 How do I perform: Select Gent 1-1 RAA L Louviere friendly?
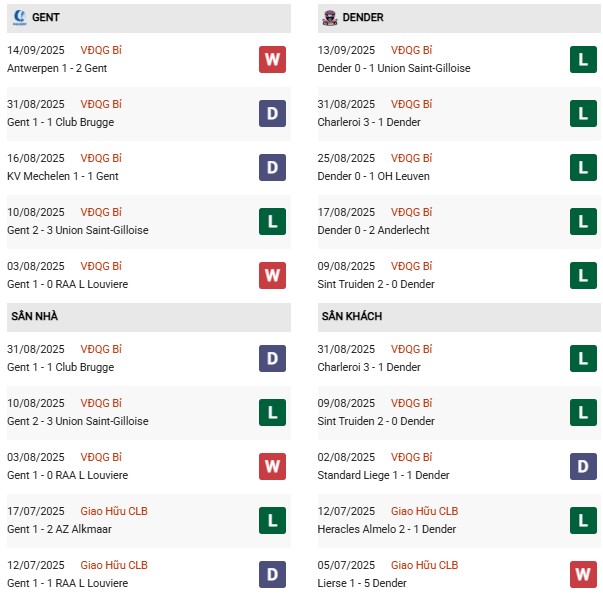click(x=67, y=583)
